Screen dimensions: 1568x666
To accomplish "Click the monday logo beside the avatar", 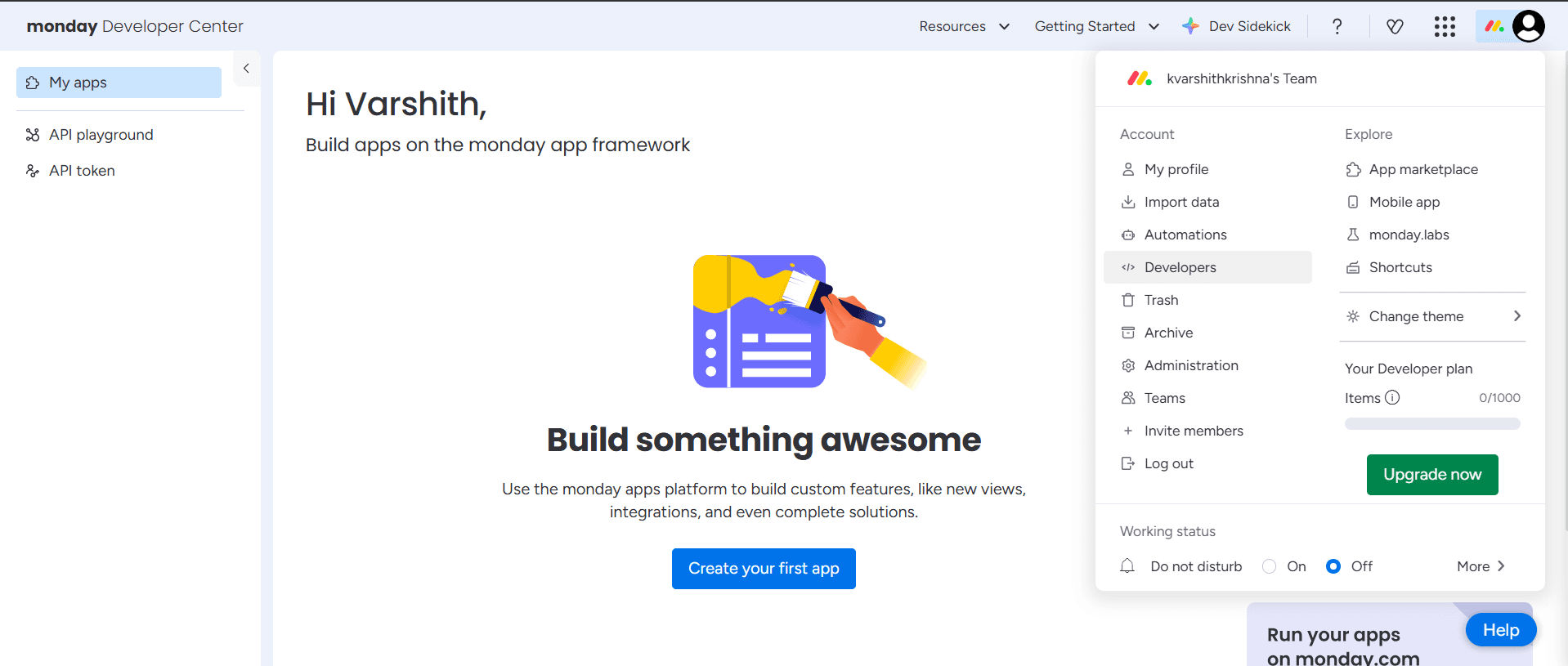I will [1494, 26].
